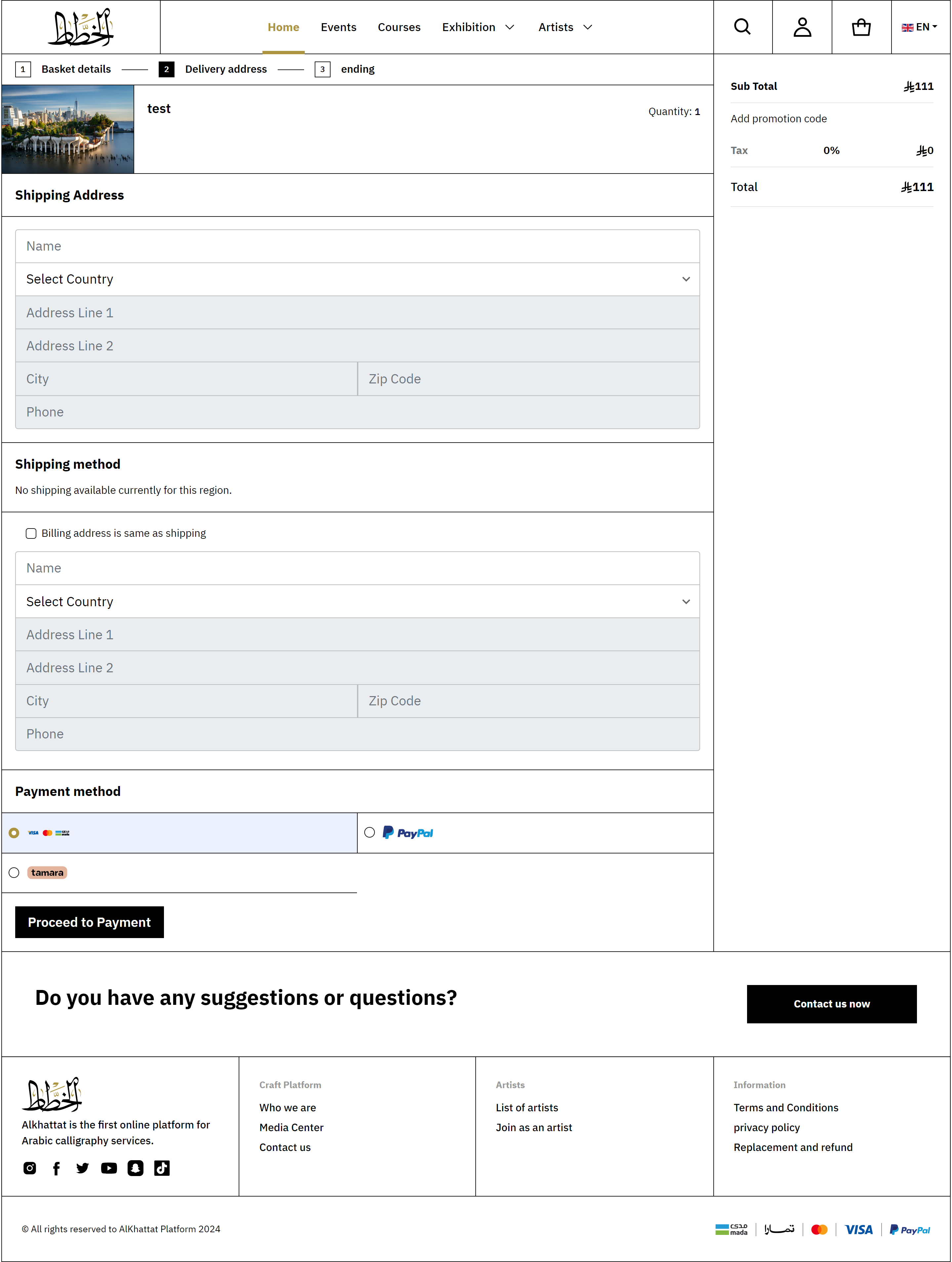Open the search icon in header

742,27
